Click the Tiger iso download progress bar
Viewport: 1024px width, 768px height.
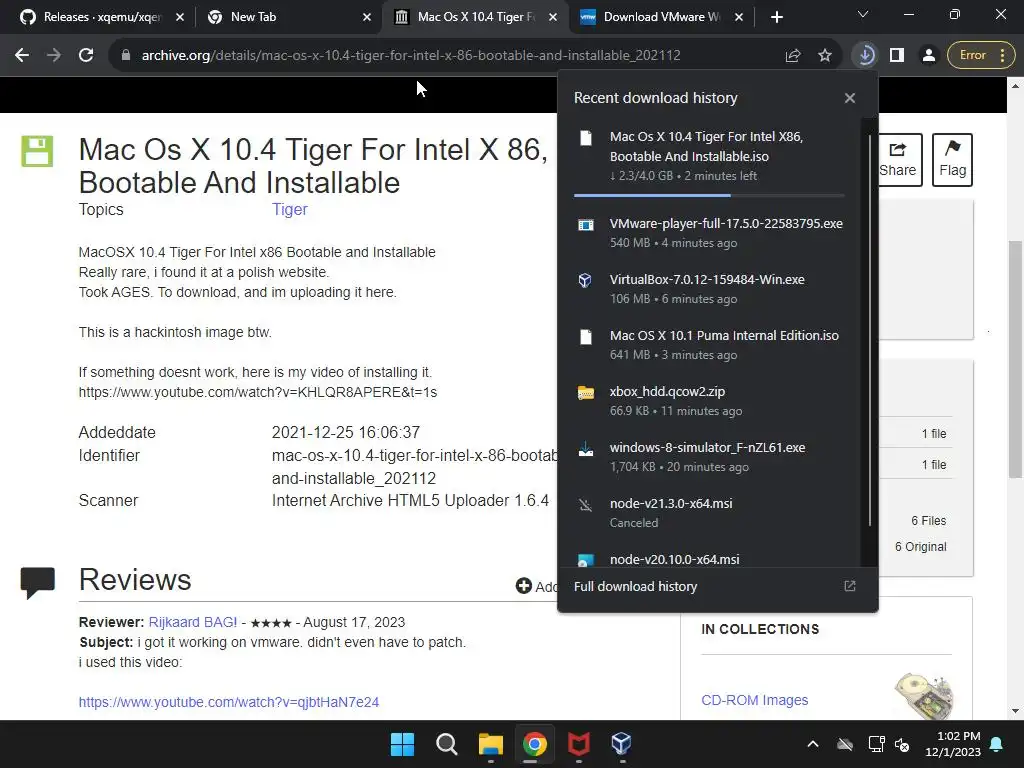pyautogui.click(x=709, y=195)
